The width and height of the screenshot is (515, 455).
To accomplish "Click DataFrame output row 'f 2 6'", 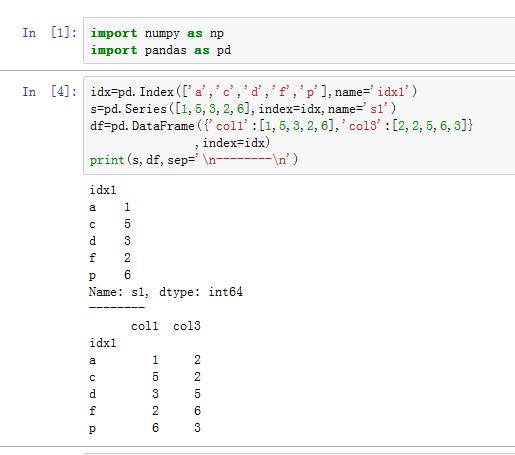I will [x=145, y=411].
